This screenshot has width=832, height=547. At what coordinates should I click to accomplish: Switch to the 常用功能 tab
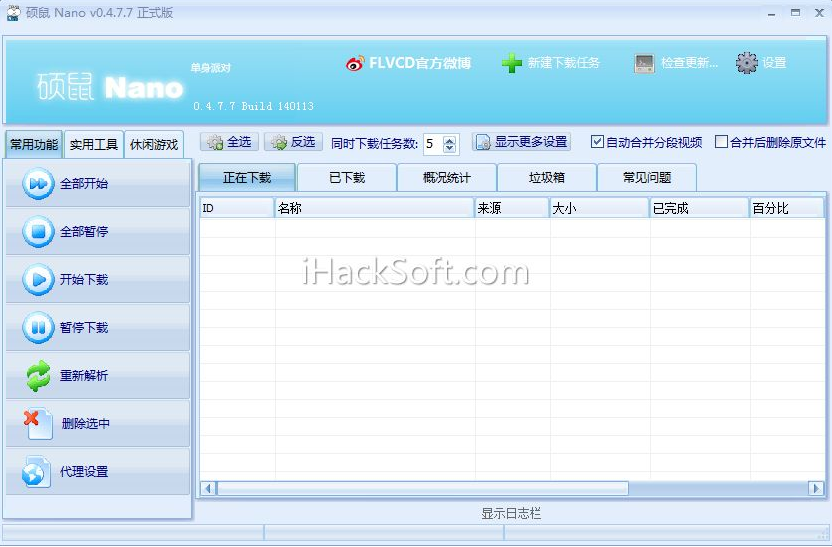(x=33, y=144)
